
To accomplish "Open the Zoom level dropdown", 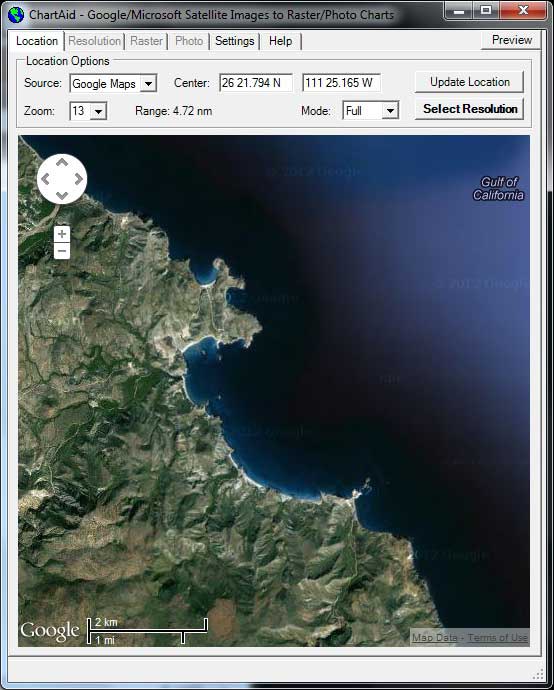I will pos(99,111).
